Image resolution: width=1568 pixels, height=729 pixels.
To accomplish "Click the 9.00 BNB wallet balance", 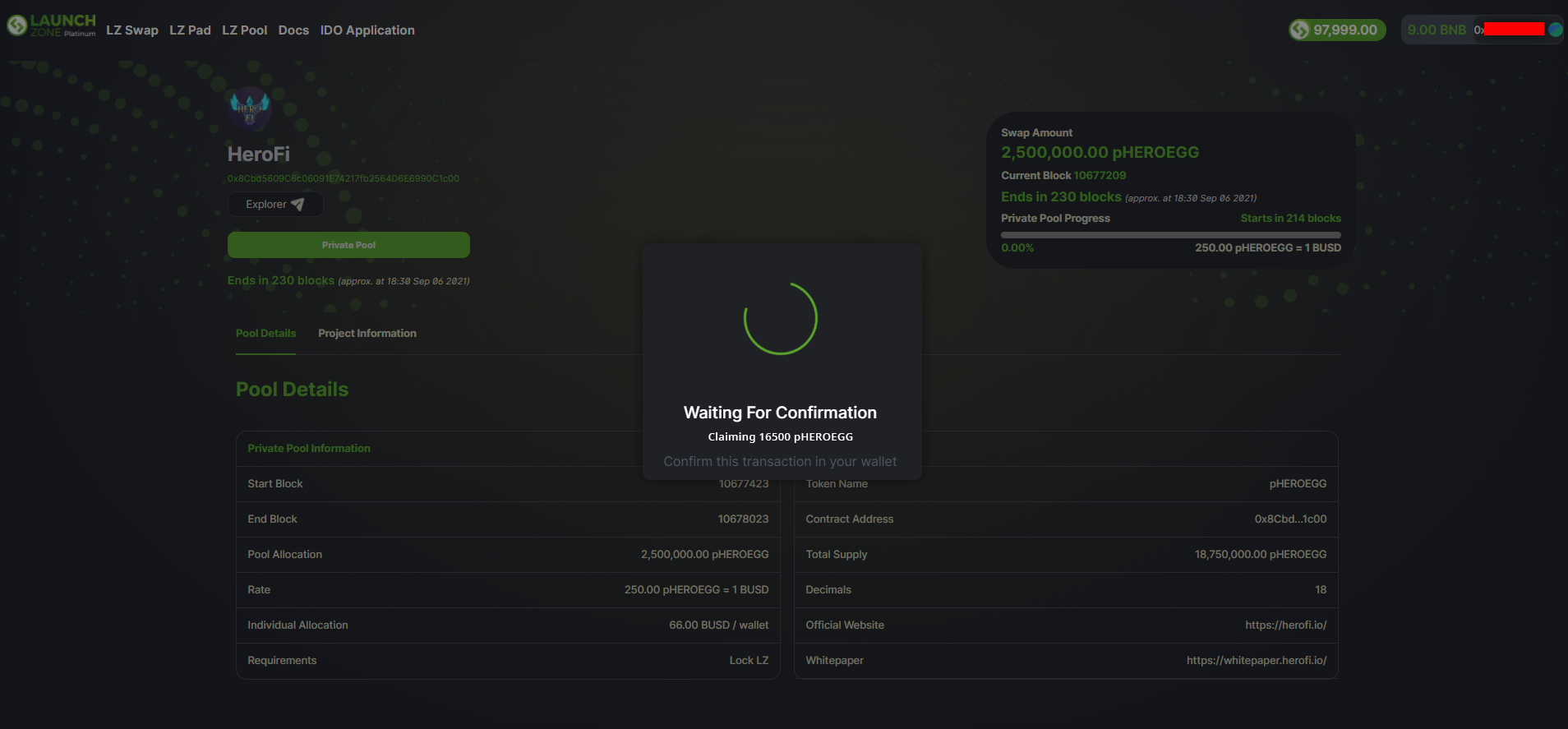I will [1437, 30].
